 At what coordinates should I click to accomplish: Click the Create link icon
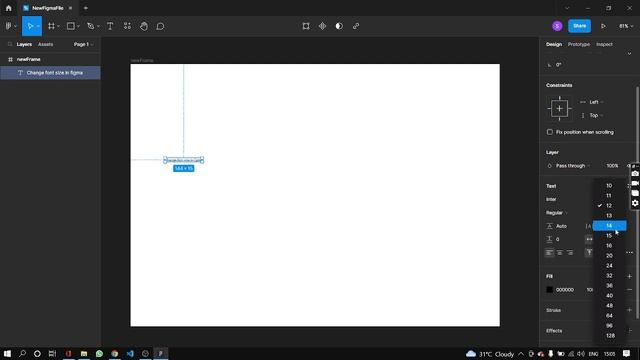point(356,26)
